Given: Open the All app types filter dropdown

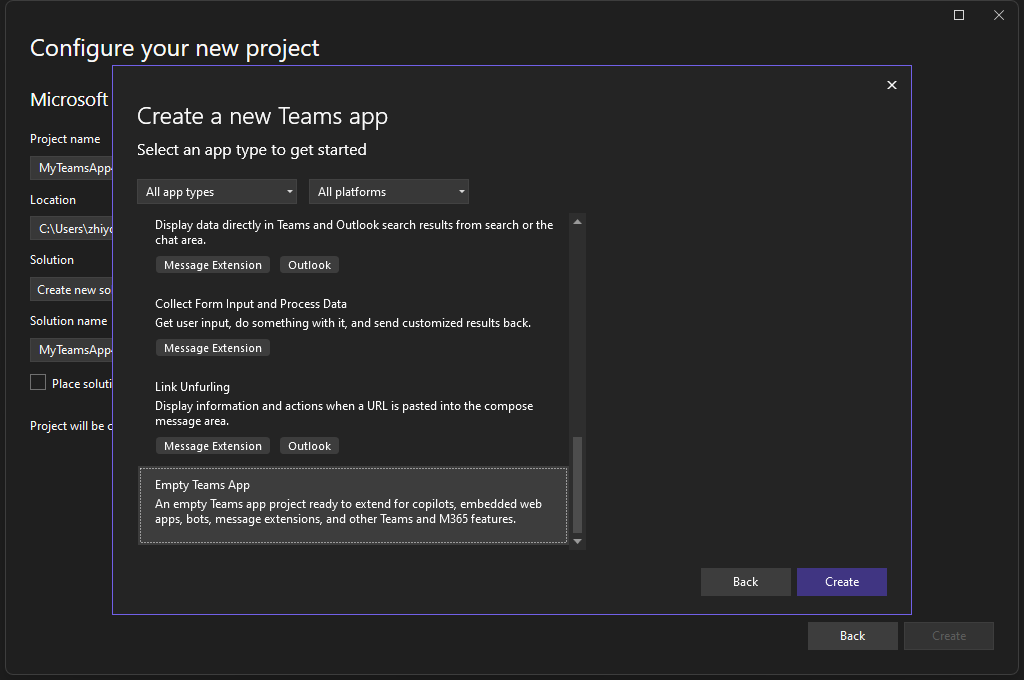Looking at the screenshot, I should (x=216, y=191).
